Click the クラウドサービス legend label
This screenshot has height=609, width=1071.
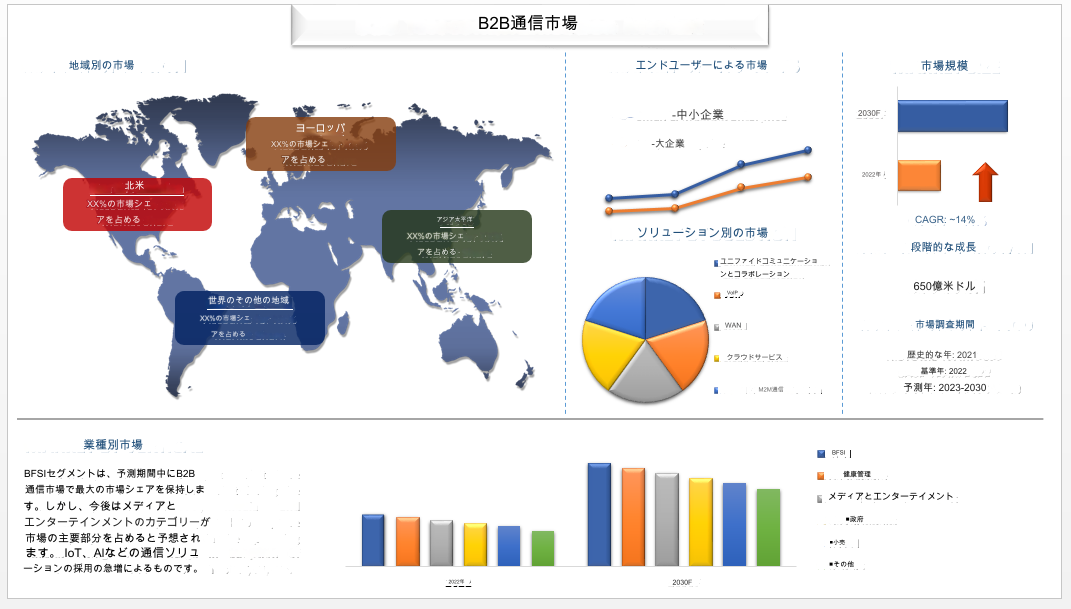(x=754, y=357)
